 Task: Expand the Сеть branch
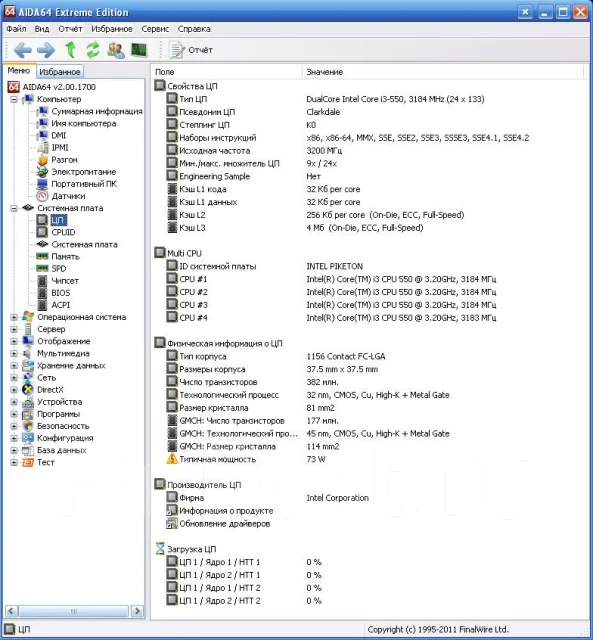[14, 378]
